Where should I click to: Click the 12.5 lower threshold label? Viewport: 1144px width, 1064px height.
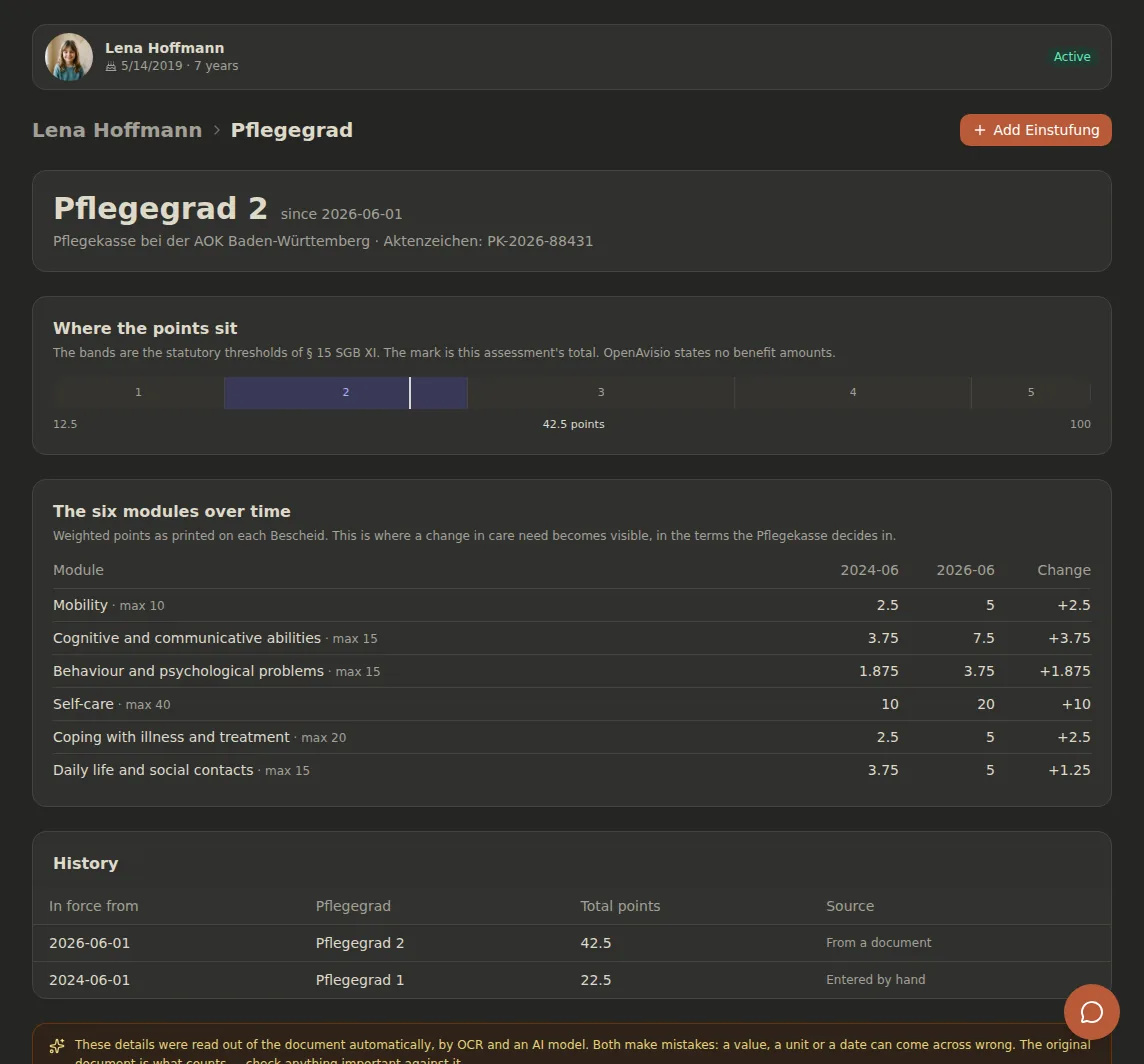[65, 424]
